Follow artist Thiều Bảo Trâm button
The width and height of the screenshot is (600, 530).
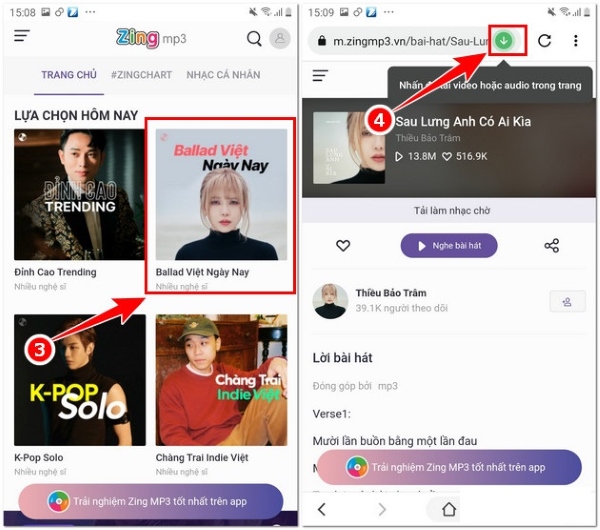tap(567, 302)
